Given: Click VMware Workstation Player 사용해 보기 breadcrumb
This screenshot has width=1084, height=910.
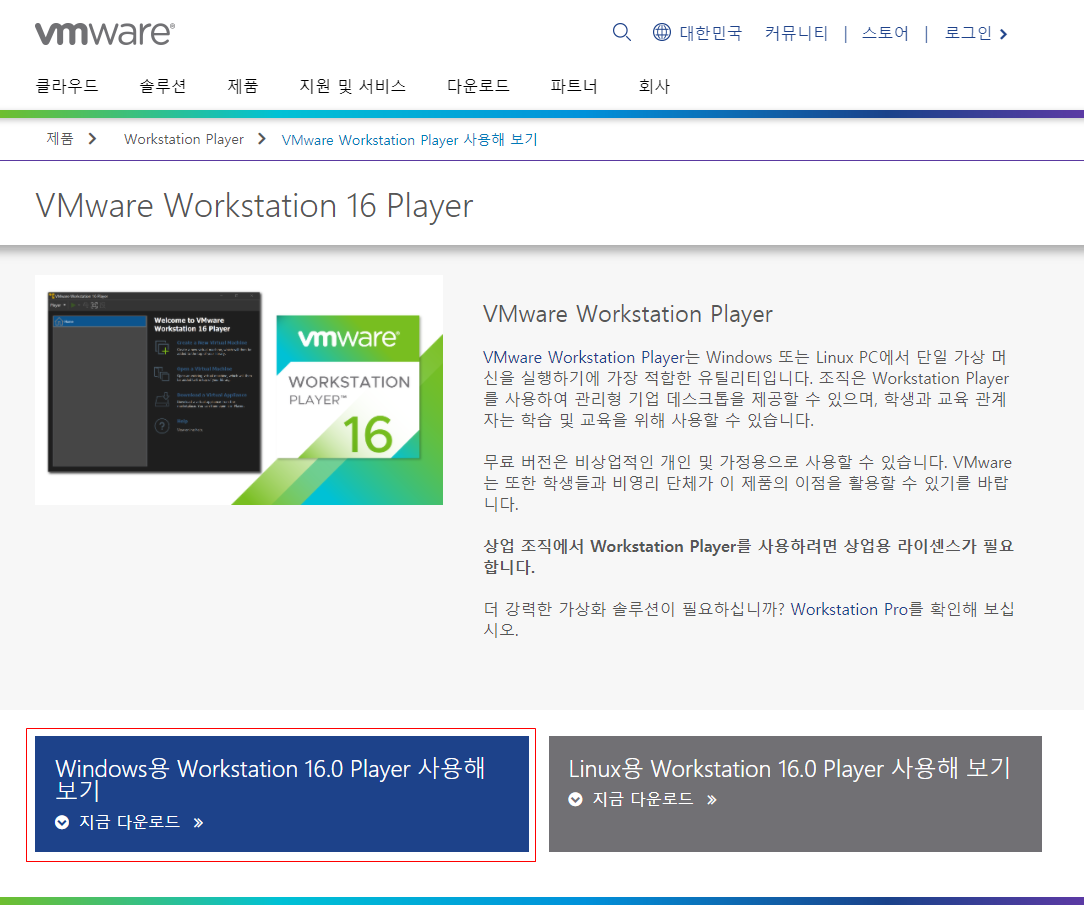Looking at the screenshot, I should pos(409,140).
